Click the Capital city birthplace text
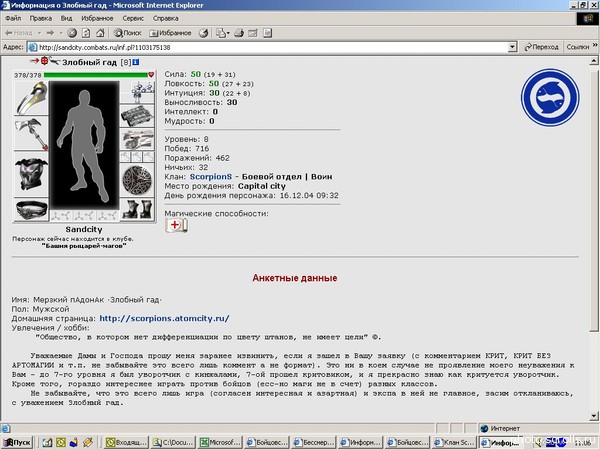This screenshot has height=450, width=600. tap(262, 186)
